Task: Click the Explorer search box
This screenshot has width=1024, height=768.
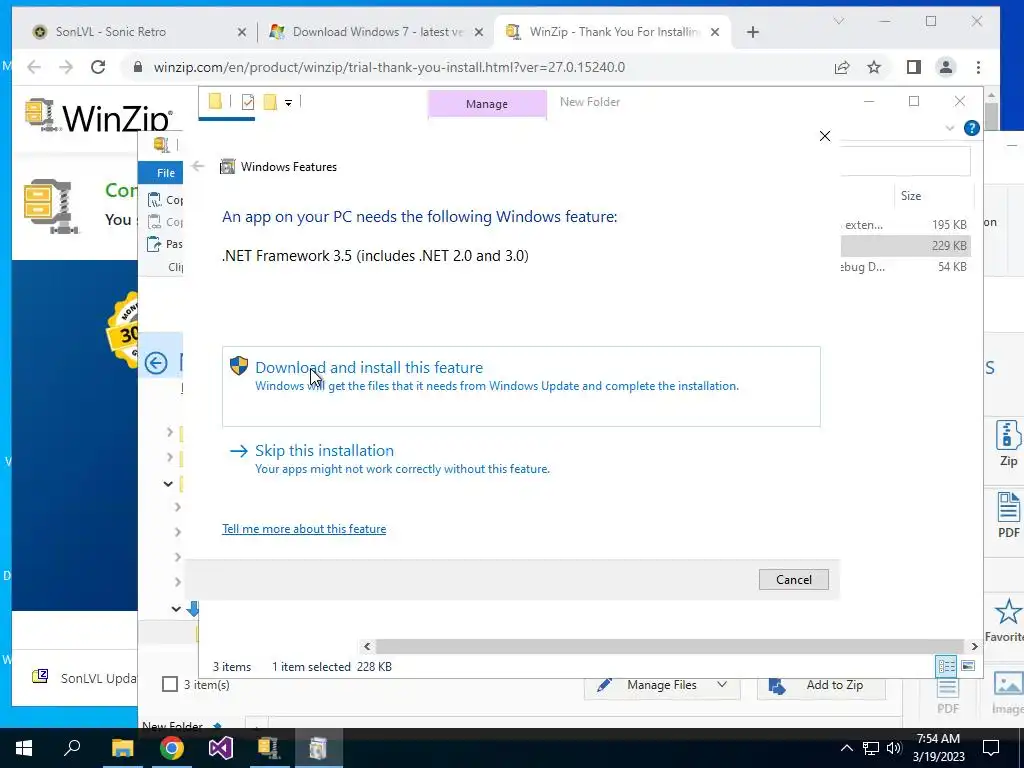Action: pyautogui.click(x=905, y=161)
